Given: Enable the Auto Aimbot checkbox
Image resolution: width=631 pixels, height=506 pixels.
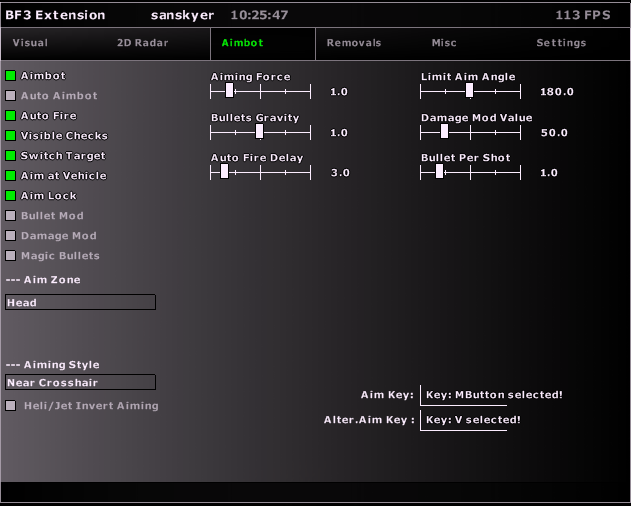Looking at the screenshot, I should 10,95.
